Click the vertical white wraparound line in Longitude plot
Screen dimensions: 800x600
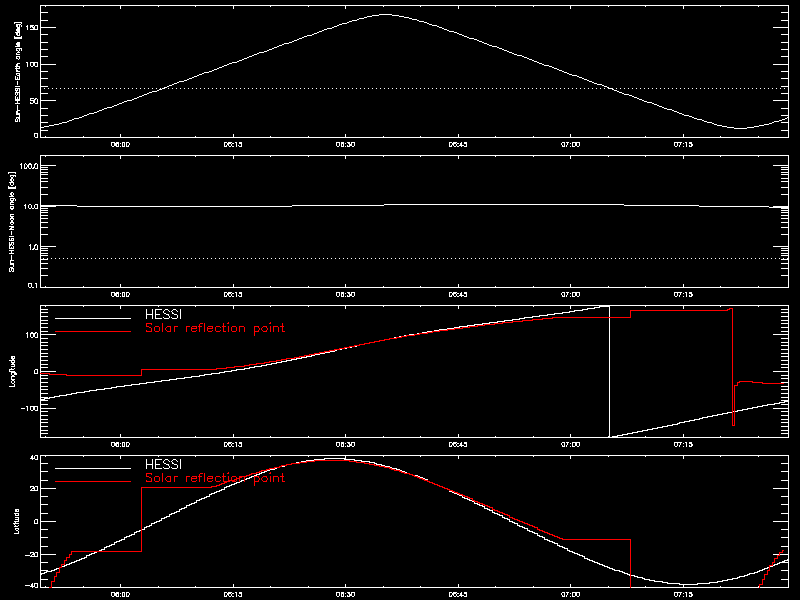609,371
